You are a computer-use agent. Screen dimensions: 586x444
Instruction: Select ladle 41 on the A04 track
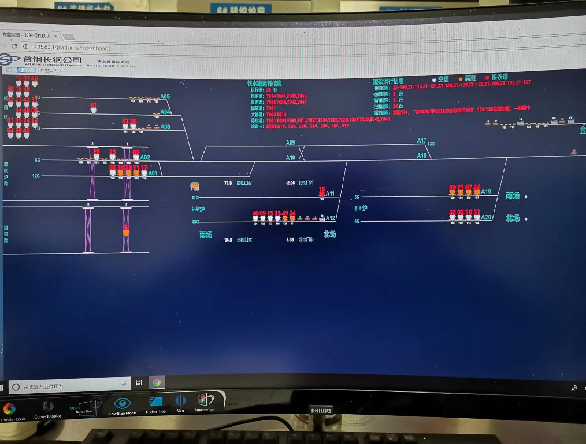tap(93, 108)
